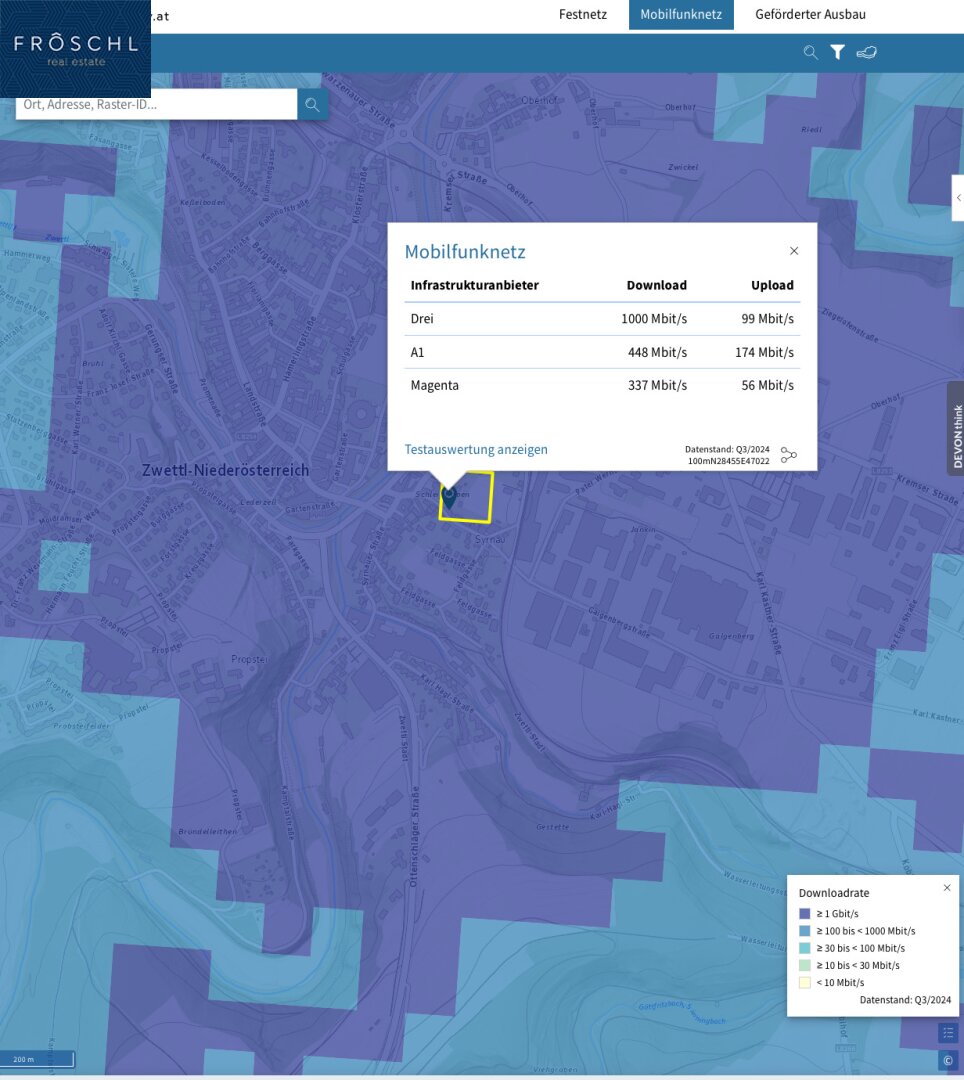The image size is (964, 1080).
Task: Expand the collapsed side panel chevron
Action: pos(958,198)
